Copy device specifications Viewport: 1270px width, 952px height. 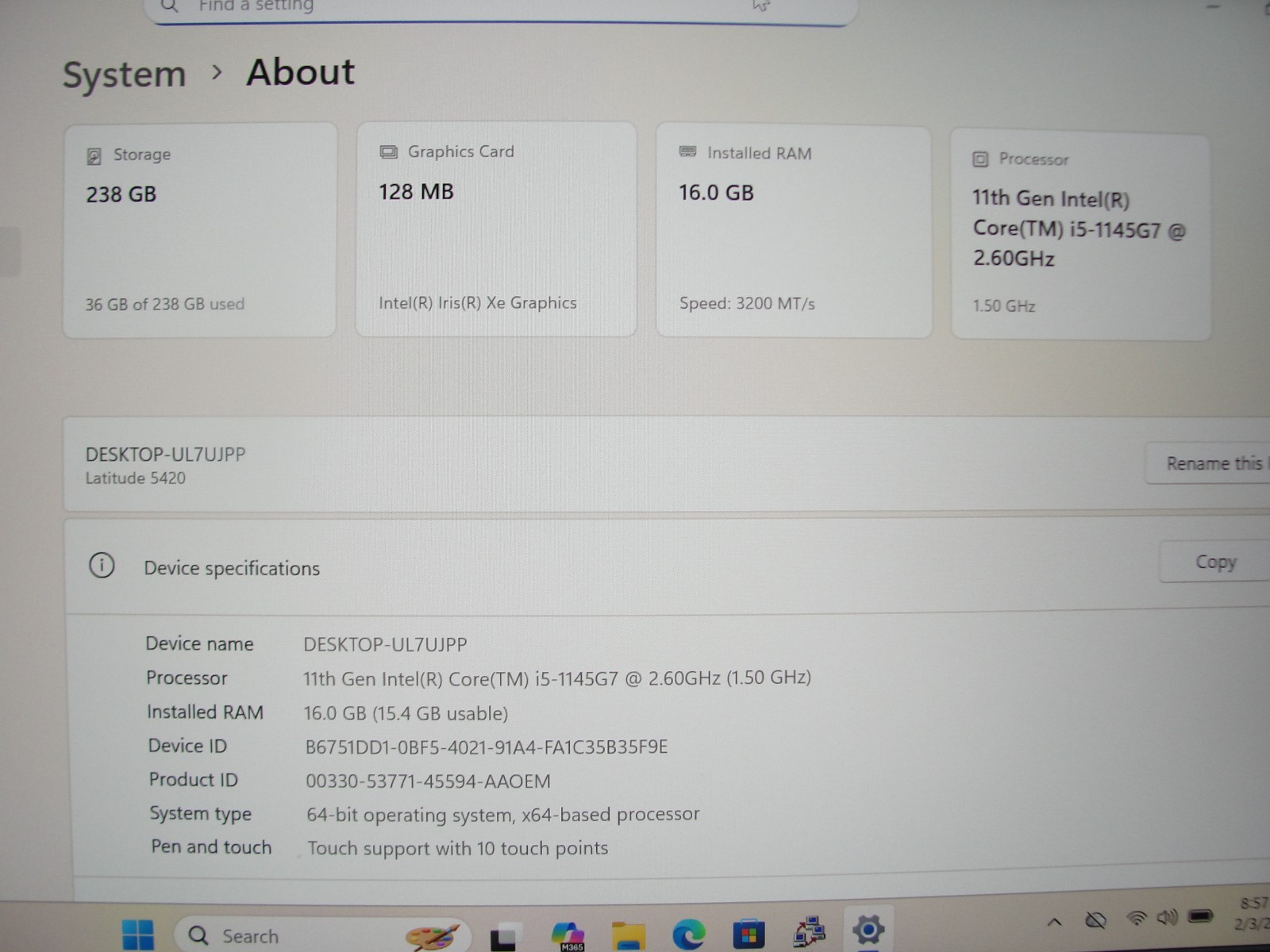[x=1215, y=562]
